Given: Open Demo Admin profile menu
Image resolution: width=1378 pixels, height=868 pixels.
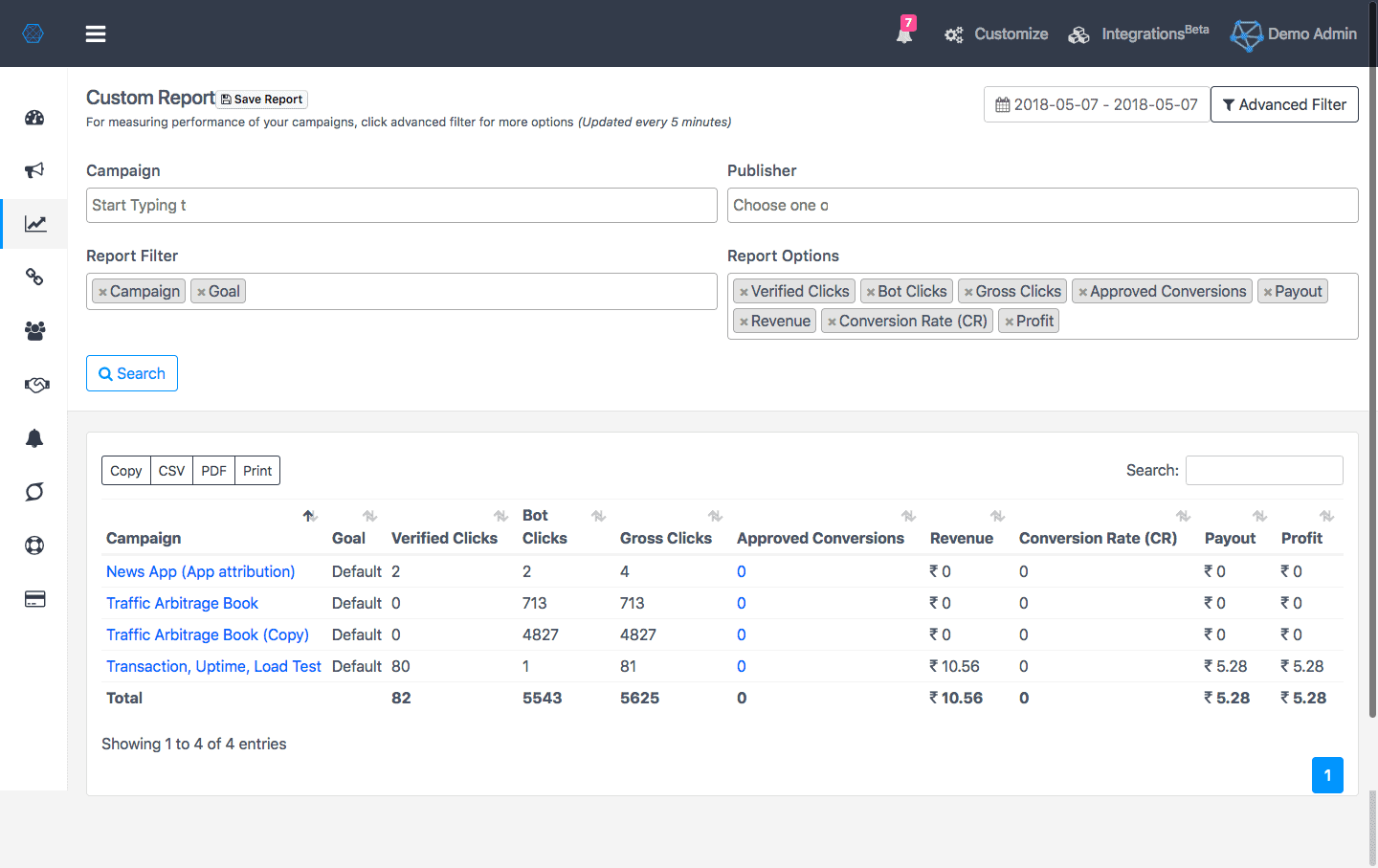Looking at the screenshot, I should [x=1294, y=34].
